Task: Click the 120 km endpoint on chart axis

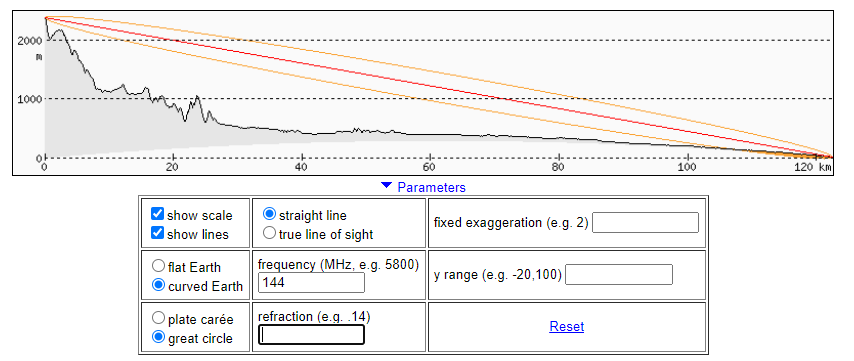Action: 813,167
